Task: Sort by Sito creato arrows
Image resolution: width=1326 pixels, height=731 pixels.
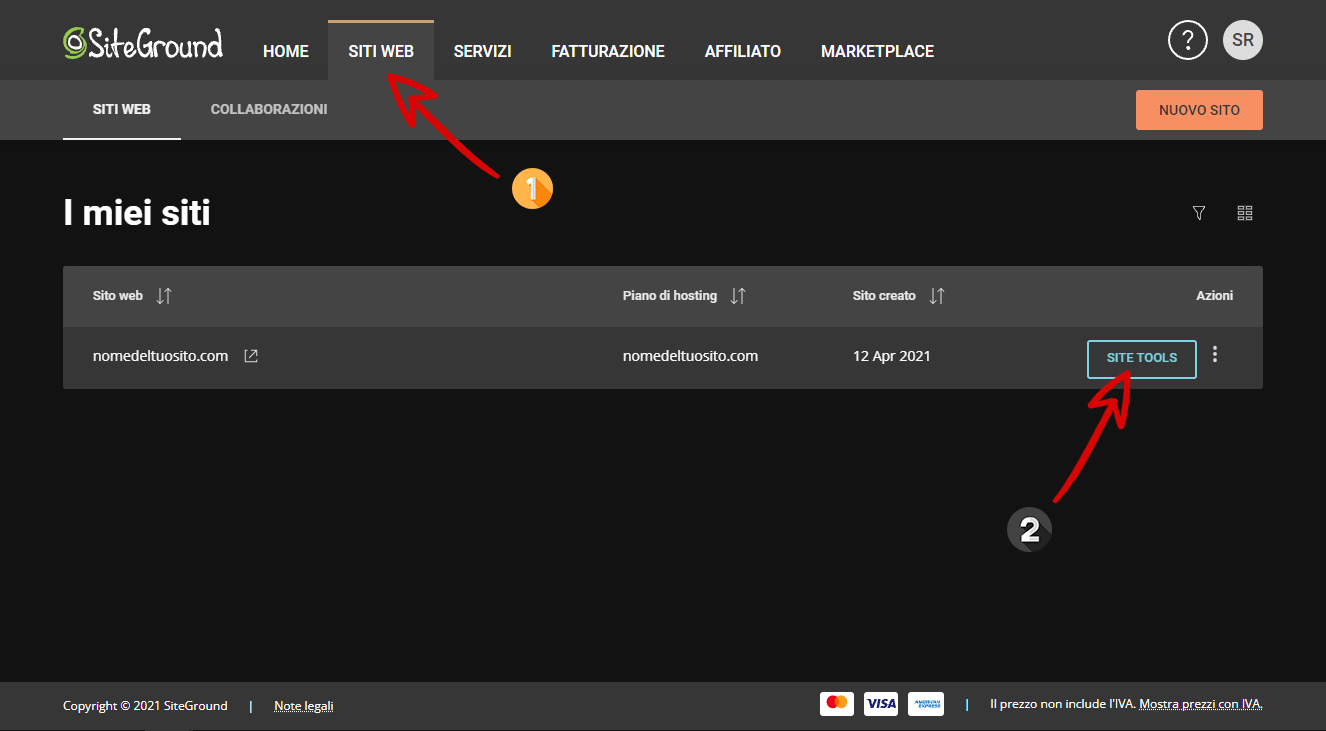Action: (937, 296)
